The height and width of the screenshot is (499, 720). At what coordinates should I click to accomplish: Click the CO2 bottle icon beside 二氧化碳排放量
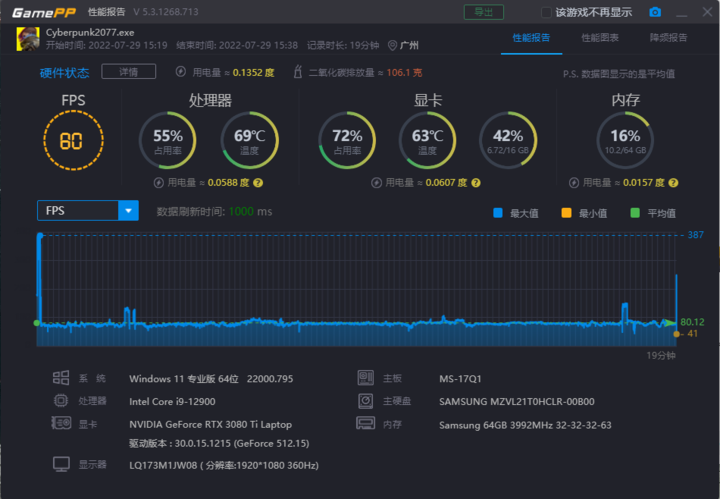tap(298, 72)
